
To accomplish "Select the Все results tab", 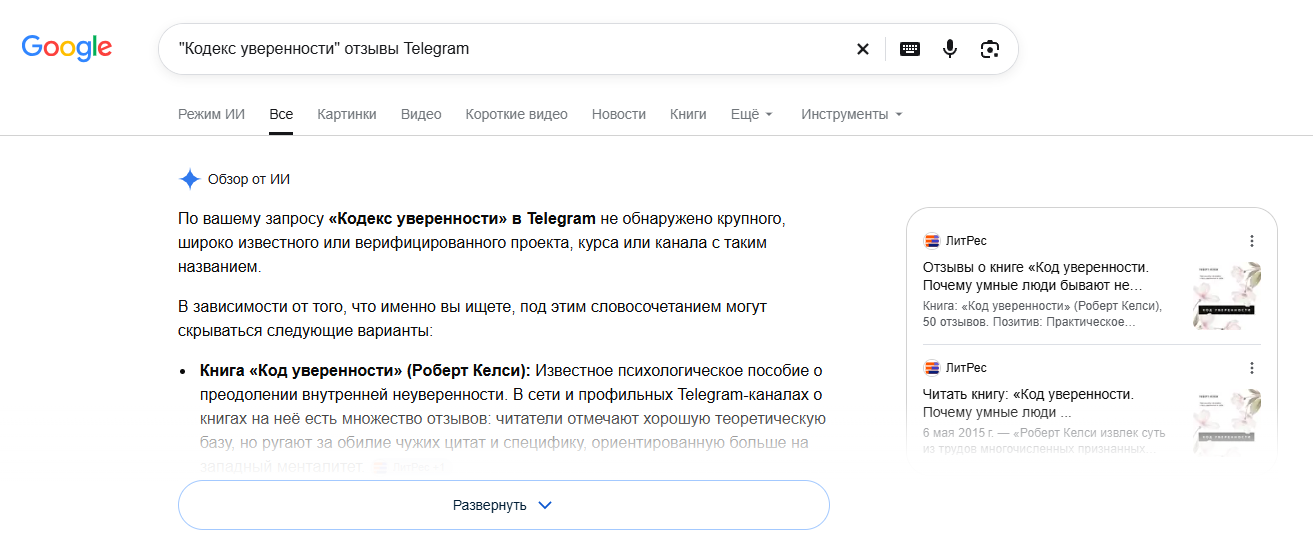I will pyautogui.click(x=281, y=114).
